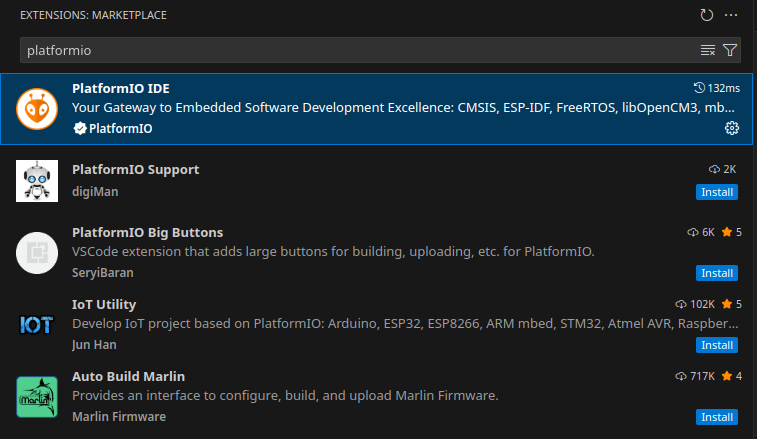
Task: Click the 2K download count icon
Action: [x=714, y=169]
